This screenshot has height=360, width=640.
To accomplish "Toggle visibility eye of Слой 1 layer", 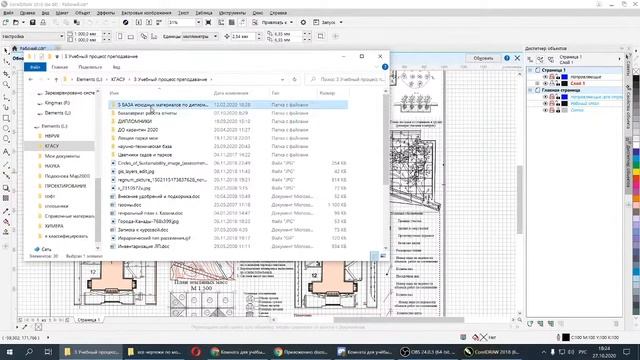I will [x=545, y=83].
